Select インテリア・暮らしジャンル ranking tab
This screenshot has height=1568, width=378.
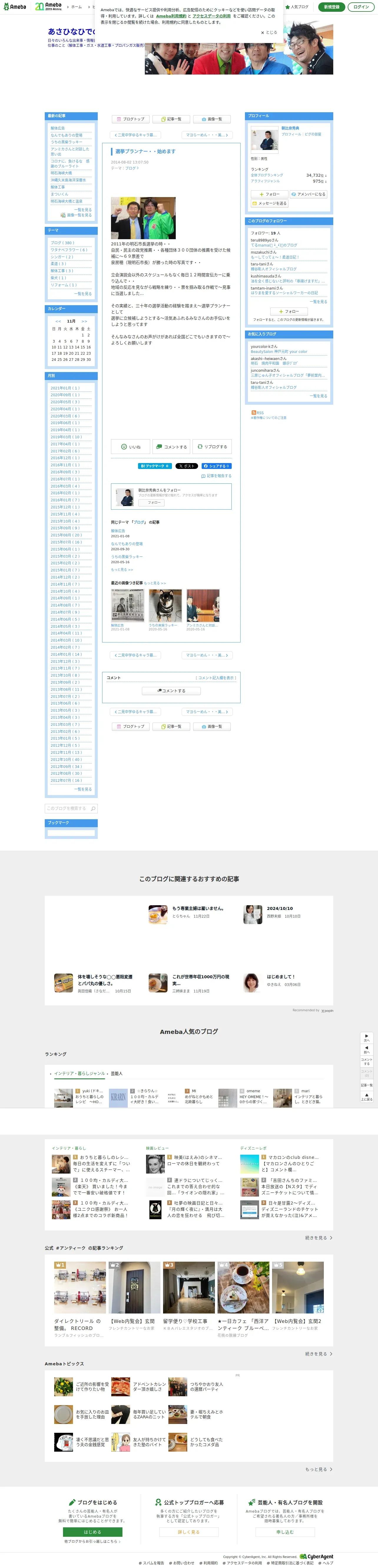(x=79, y=1073)
